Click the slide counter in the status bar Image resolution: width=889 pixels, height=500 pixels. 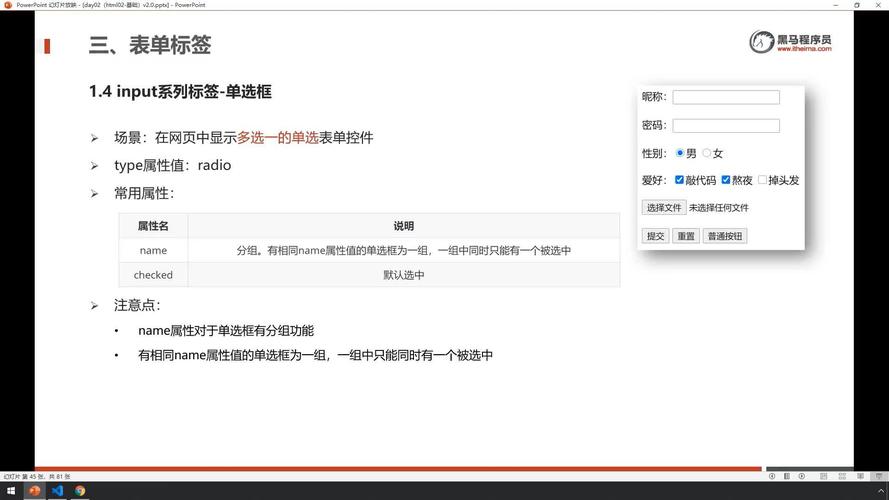point(37,477)
